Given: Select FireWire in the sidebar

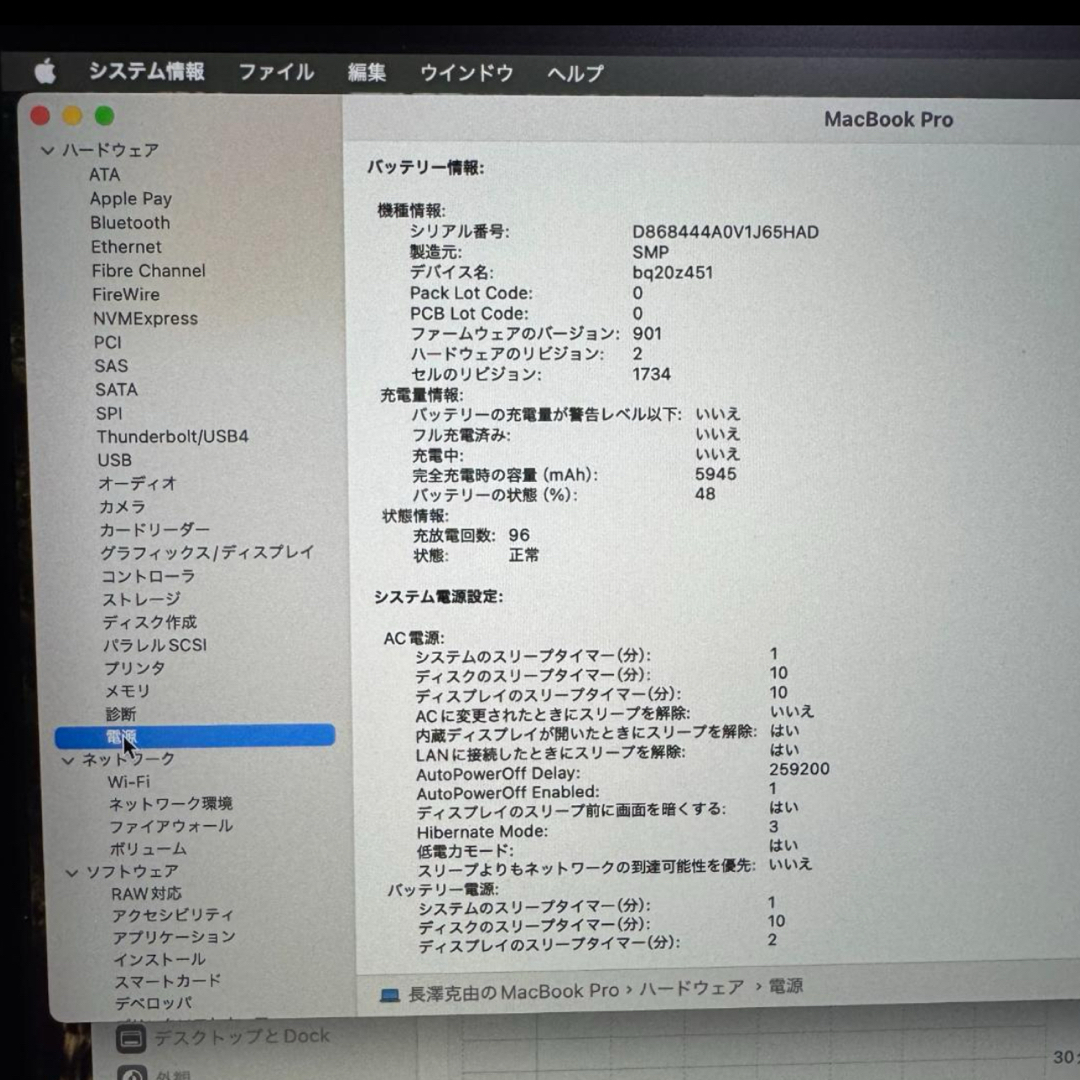Looking at the screenshot, I should [126, 295].
